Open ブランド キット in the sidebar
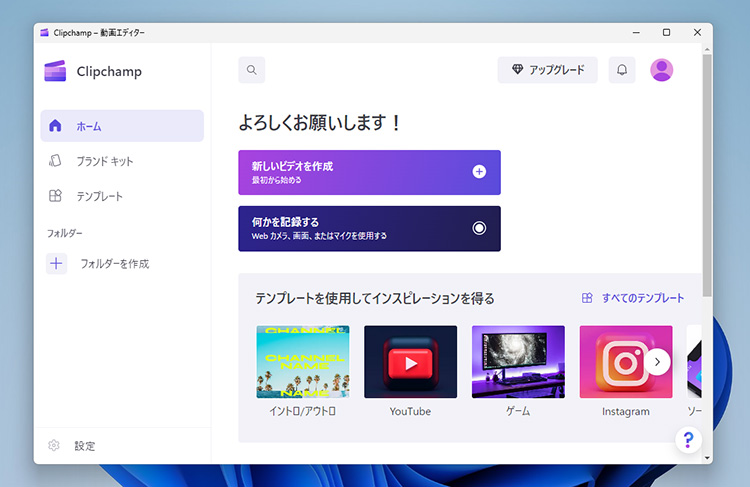The height and width of the screenshot is (487, 750). [x=104, y=161]
